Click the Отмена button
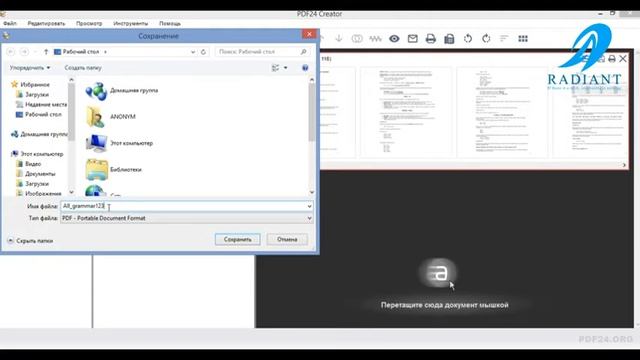 (x=287, y=240)
